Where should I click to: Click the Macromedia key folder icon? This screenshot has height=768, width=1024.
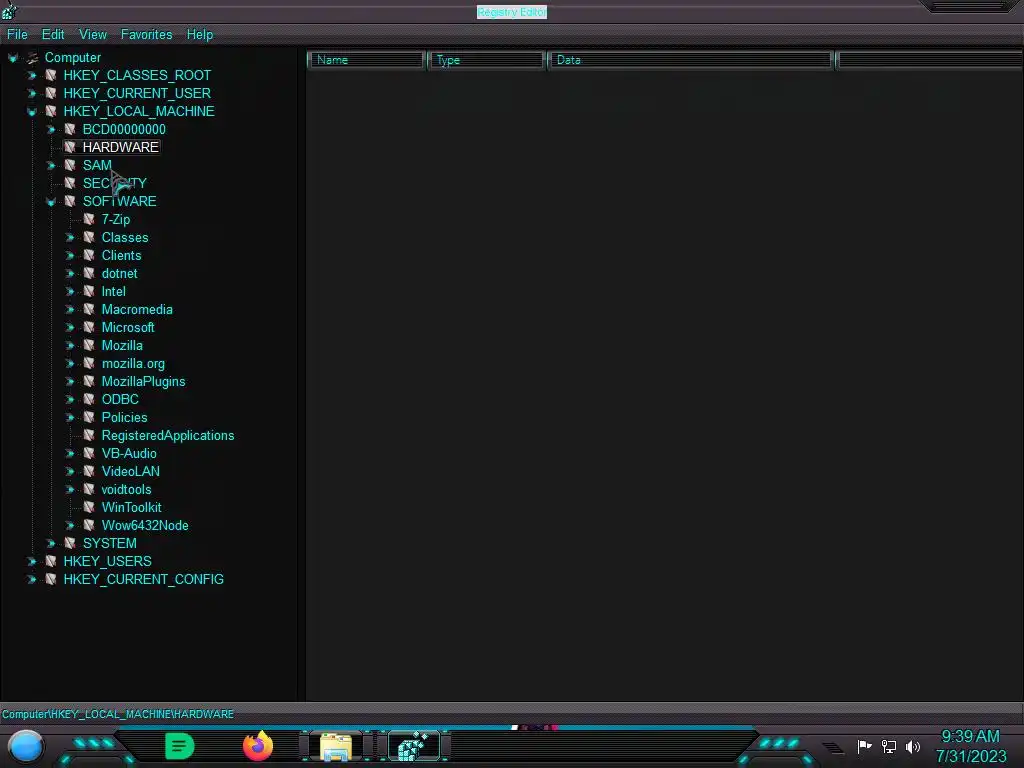tap(89, 310)
